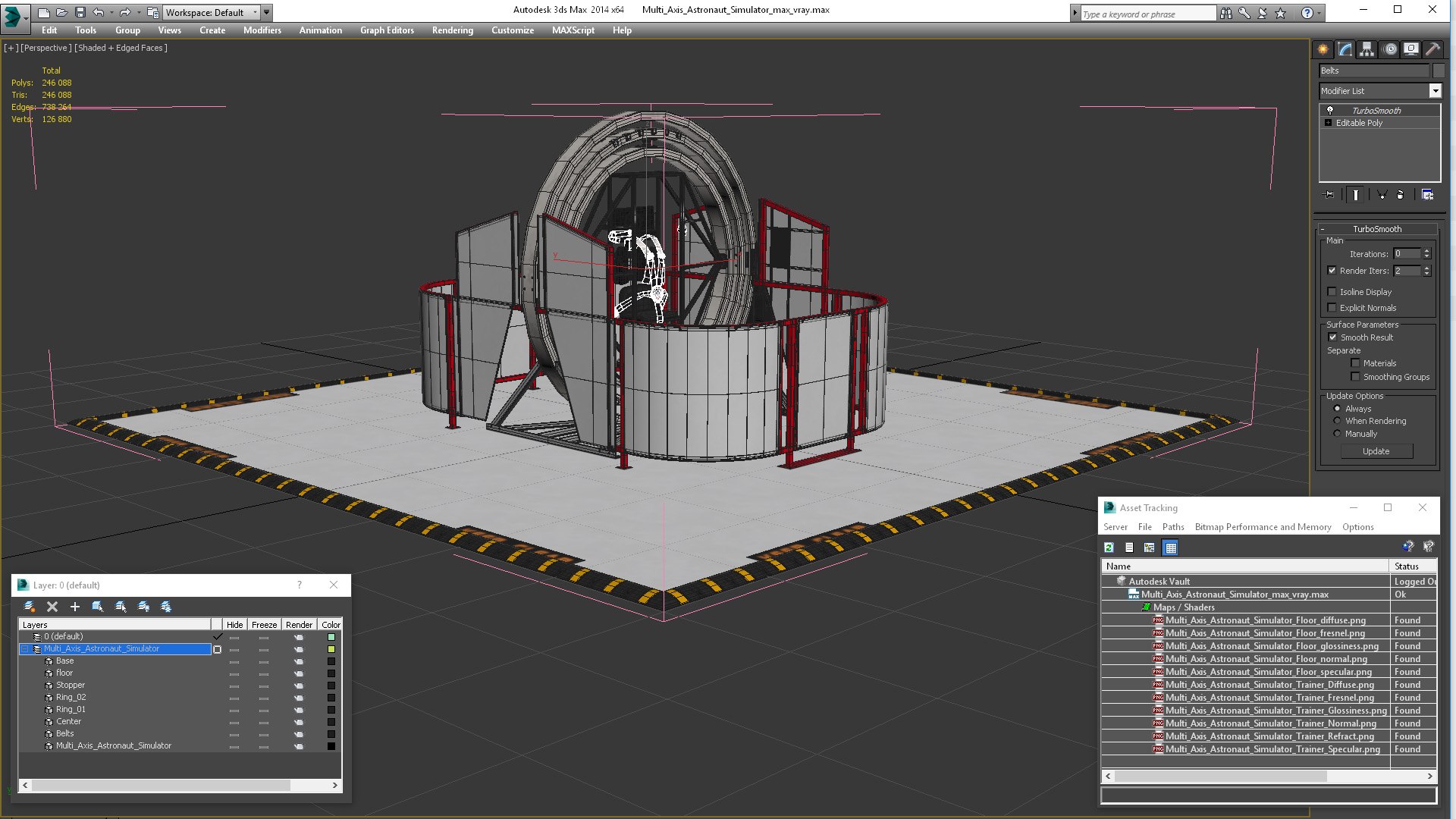This screenshot has width=1456, height=819.
Task: Collapse Multi_Axis_Astronaut_Simulator layer group
Action: click(x=24, y=649)
